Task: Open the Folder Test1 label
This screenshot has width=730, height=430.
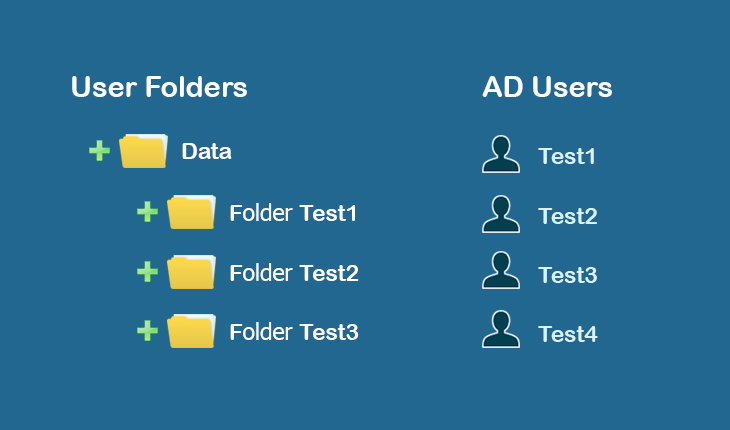Action: [293, 213]
